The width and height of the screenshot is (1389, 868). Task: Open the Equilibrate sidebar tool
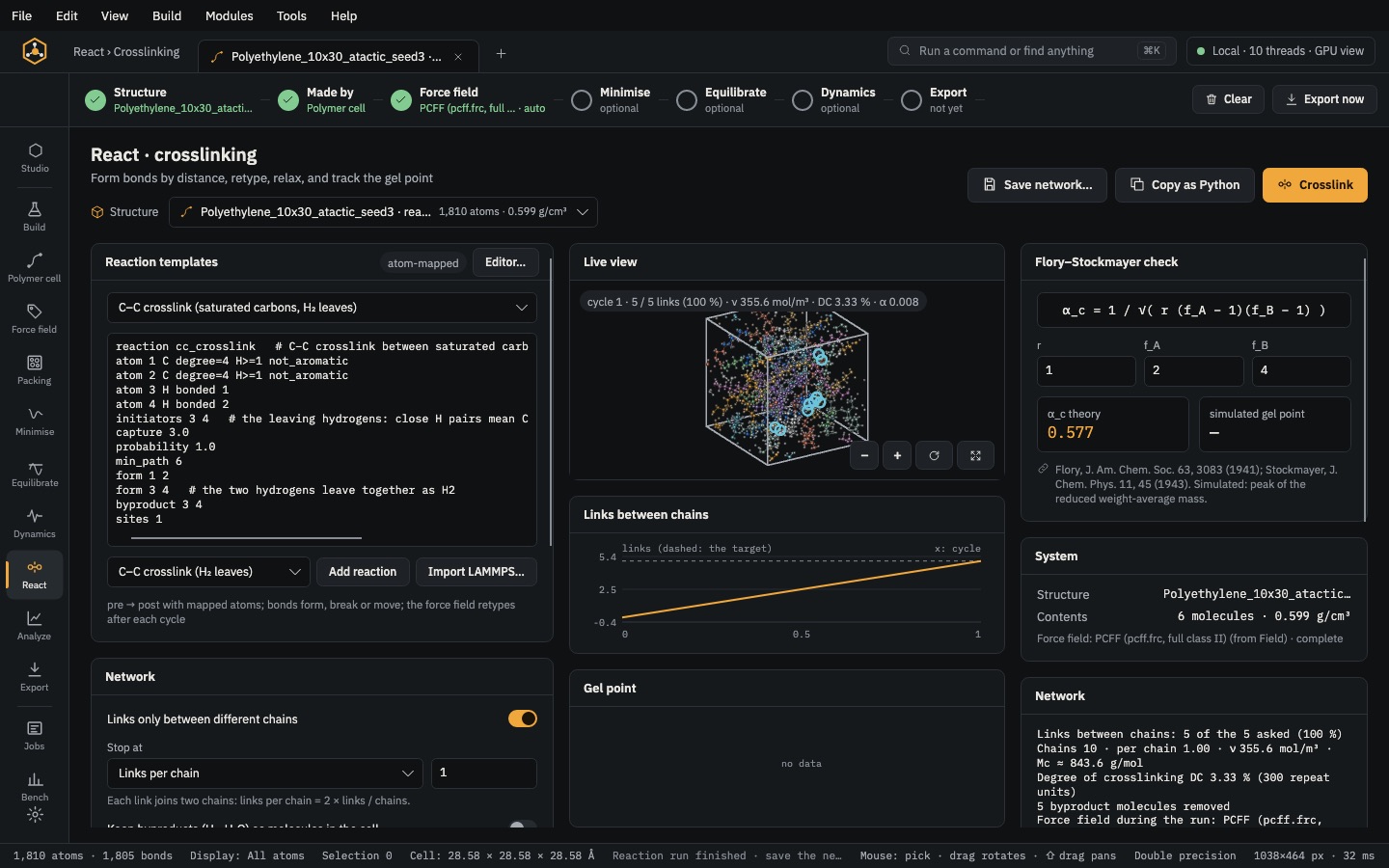coord(35,472)
